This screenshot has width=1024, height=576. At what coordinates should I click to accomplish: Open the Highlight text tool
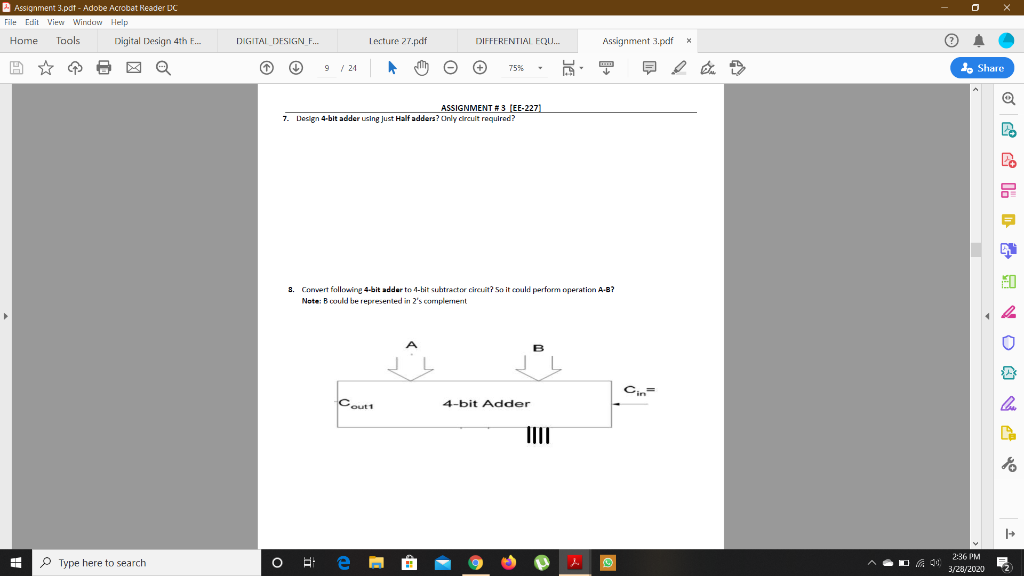tap(680, 67)
